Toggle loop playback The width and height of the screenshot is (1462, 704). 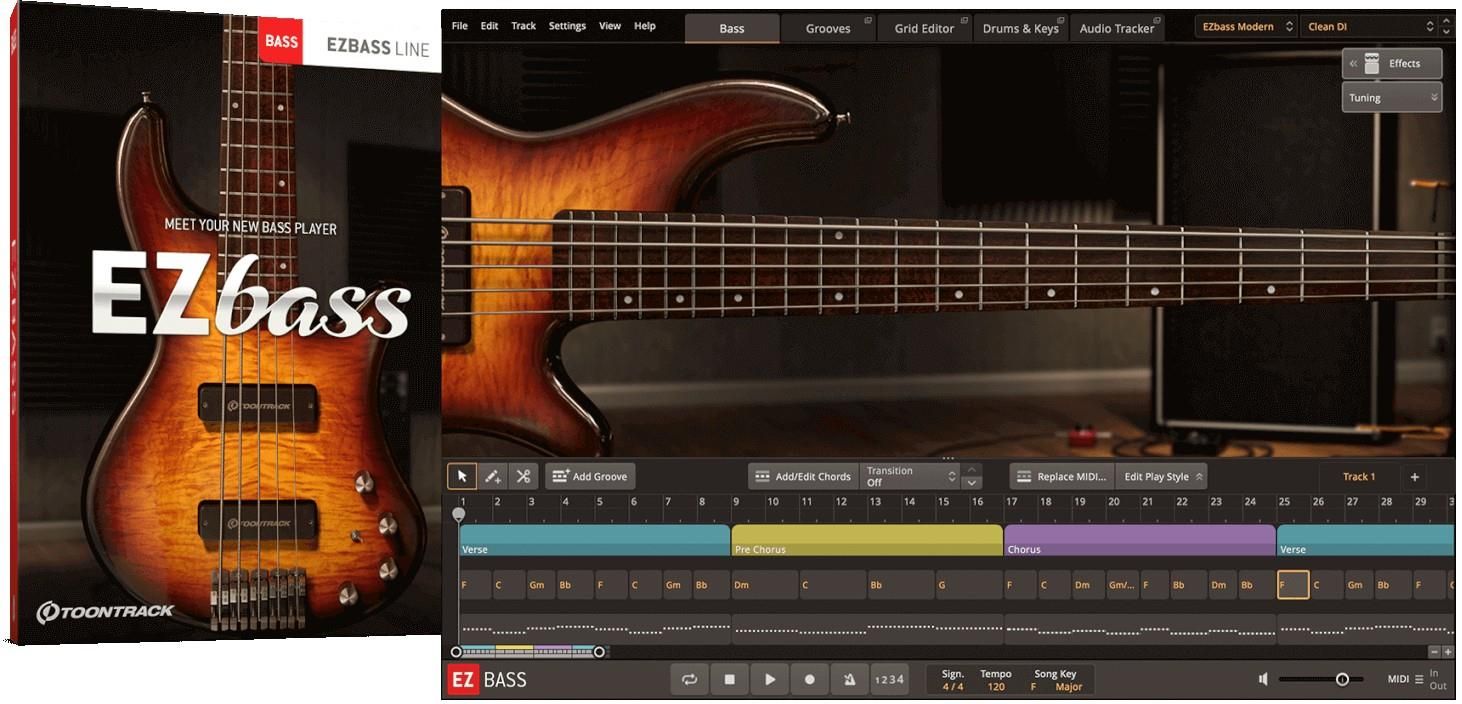coord(689,679)
